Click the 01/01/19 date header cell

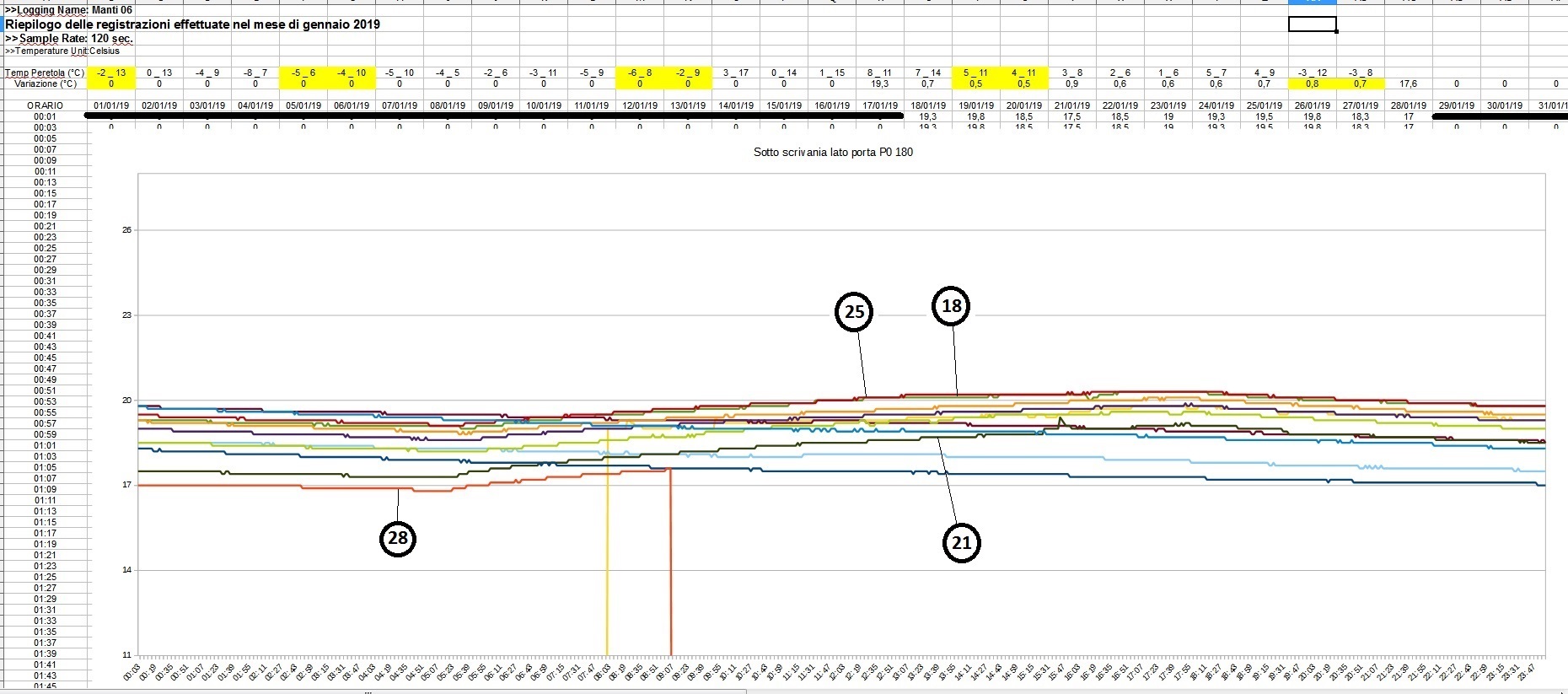point(111,105)
